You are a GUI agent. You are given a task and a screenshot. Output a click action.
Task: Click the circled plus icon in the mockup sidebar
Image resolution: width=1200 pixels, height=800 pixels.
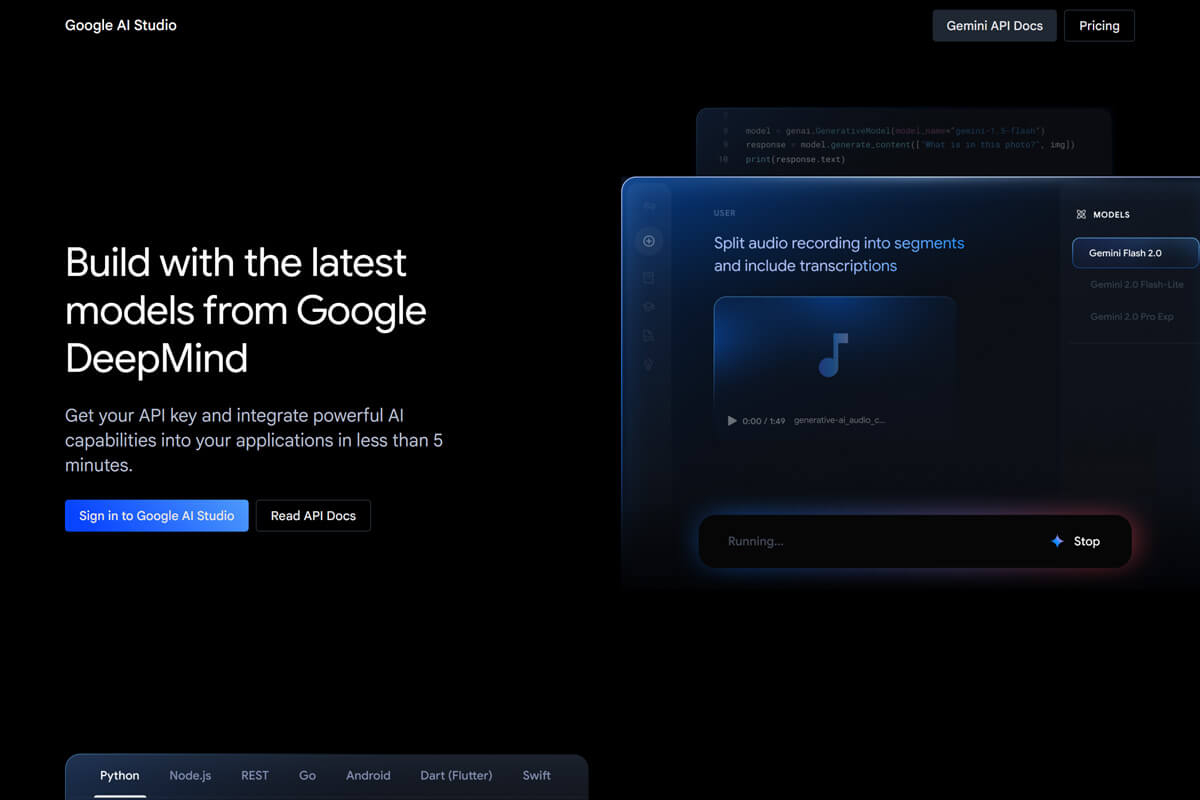pos(649,241)
